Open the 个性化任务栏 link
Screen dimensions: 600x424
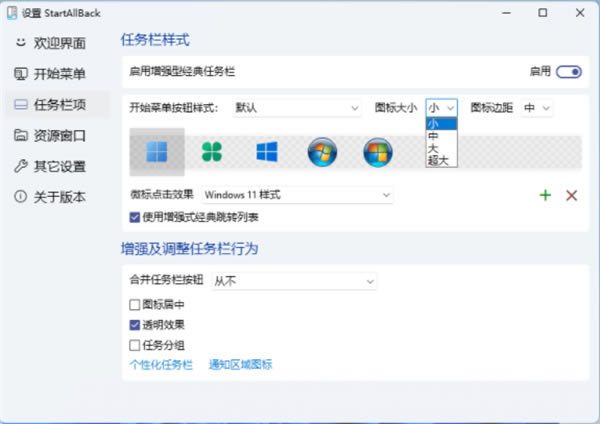[x=161, y=364]
